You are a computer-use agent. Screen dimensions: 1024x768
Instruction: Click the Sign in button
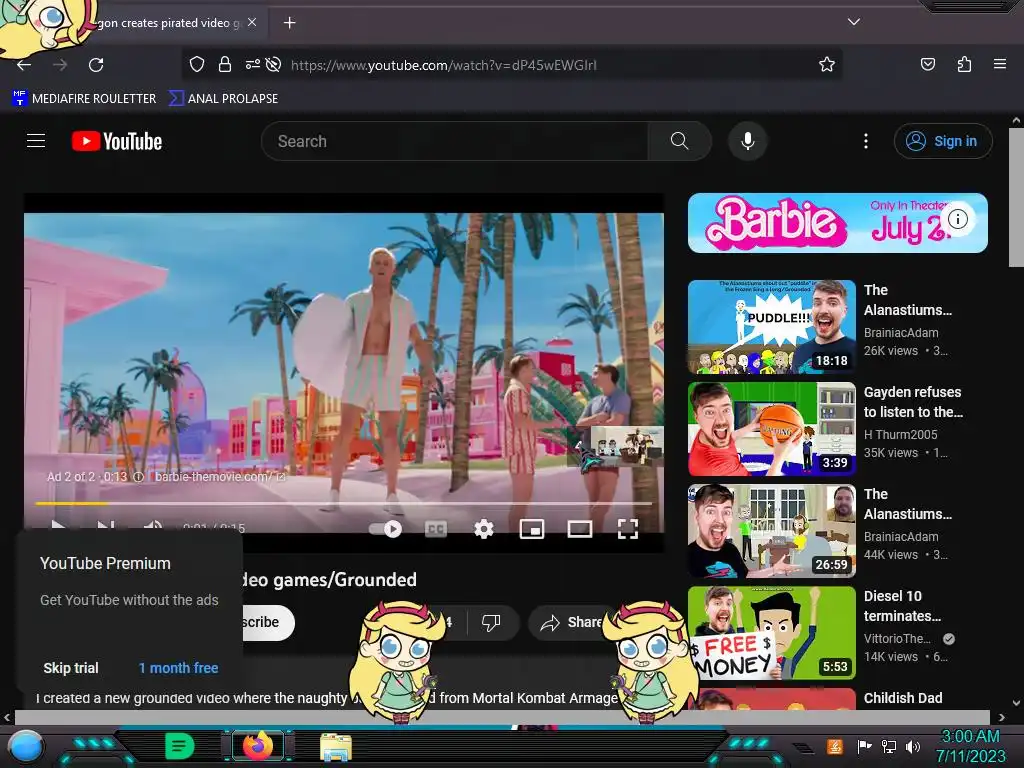[x=943, y=141]
